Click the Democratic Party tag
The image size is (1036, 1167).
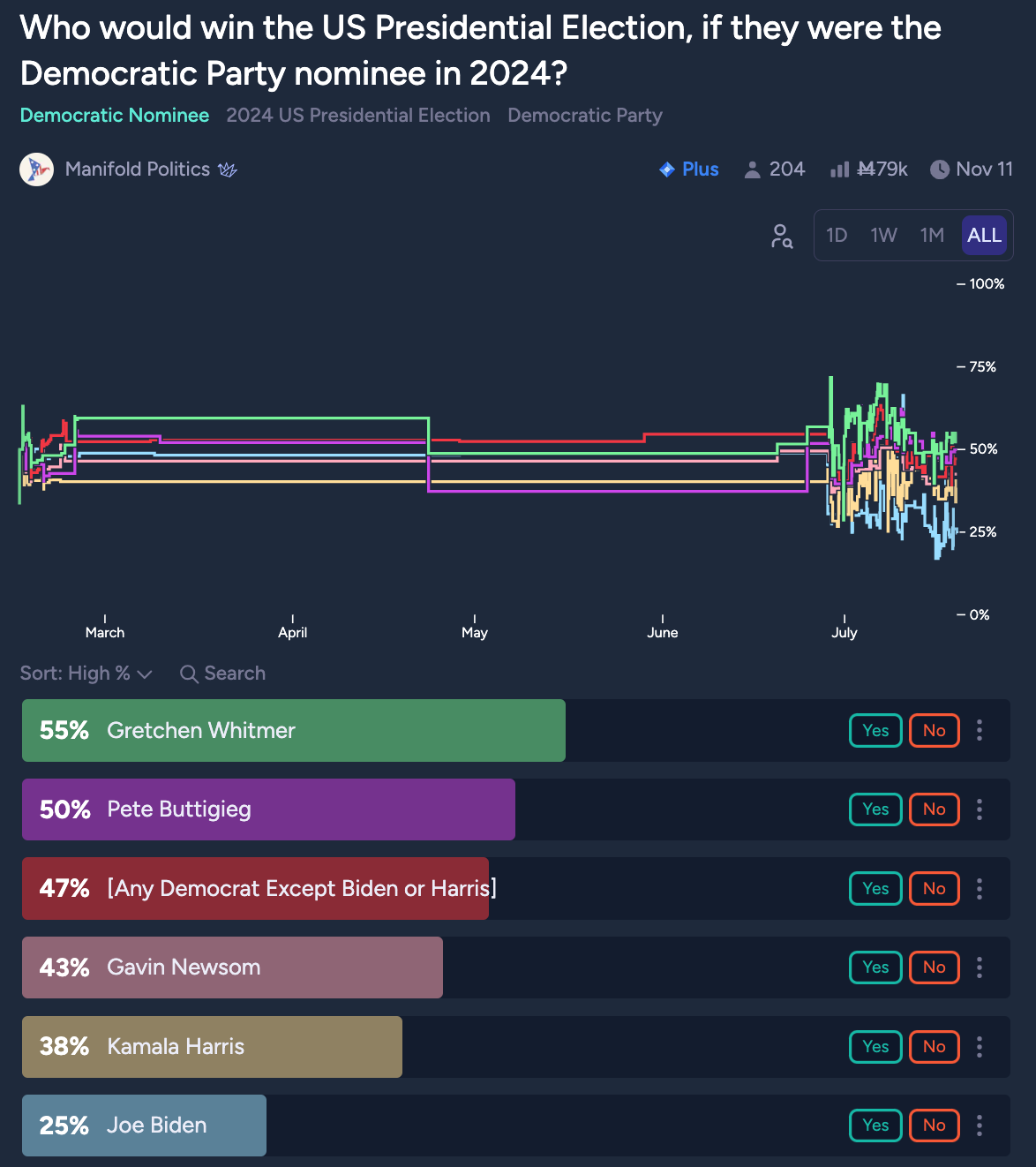[584, 115]
